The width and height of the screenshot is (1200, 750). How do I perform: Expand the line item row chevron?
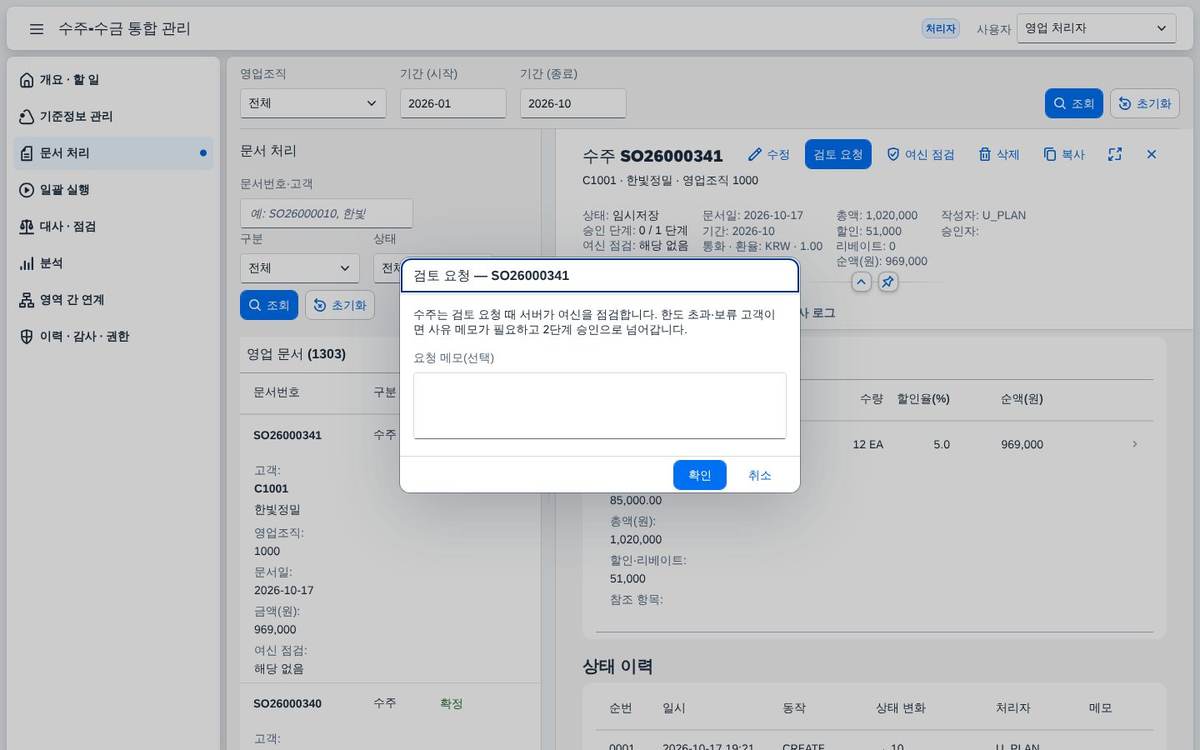tap(1134, 444)
